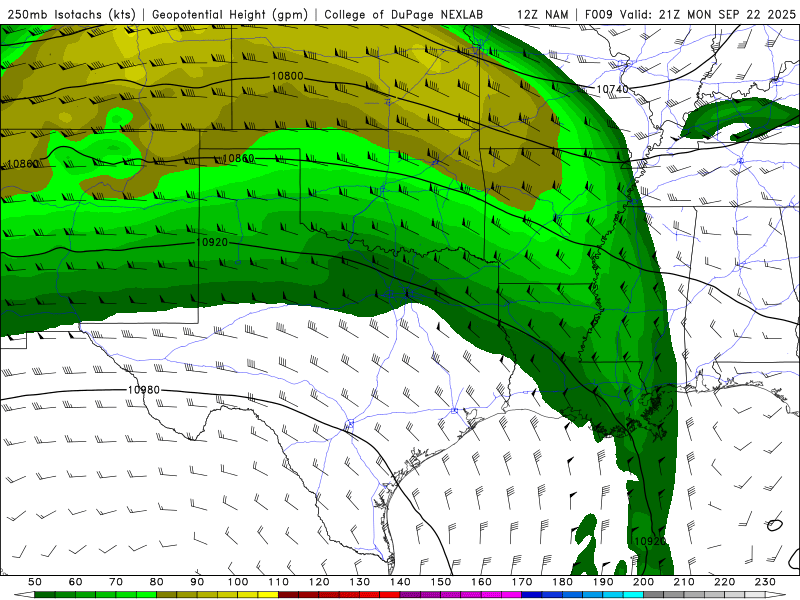Click the 190 value on the color scale
The height and width of the screenshot is (600, 800).
[603, 582]
